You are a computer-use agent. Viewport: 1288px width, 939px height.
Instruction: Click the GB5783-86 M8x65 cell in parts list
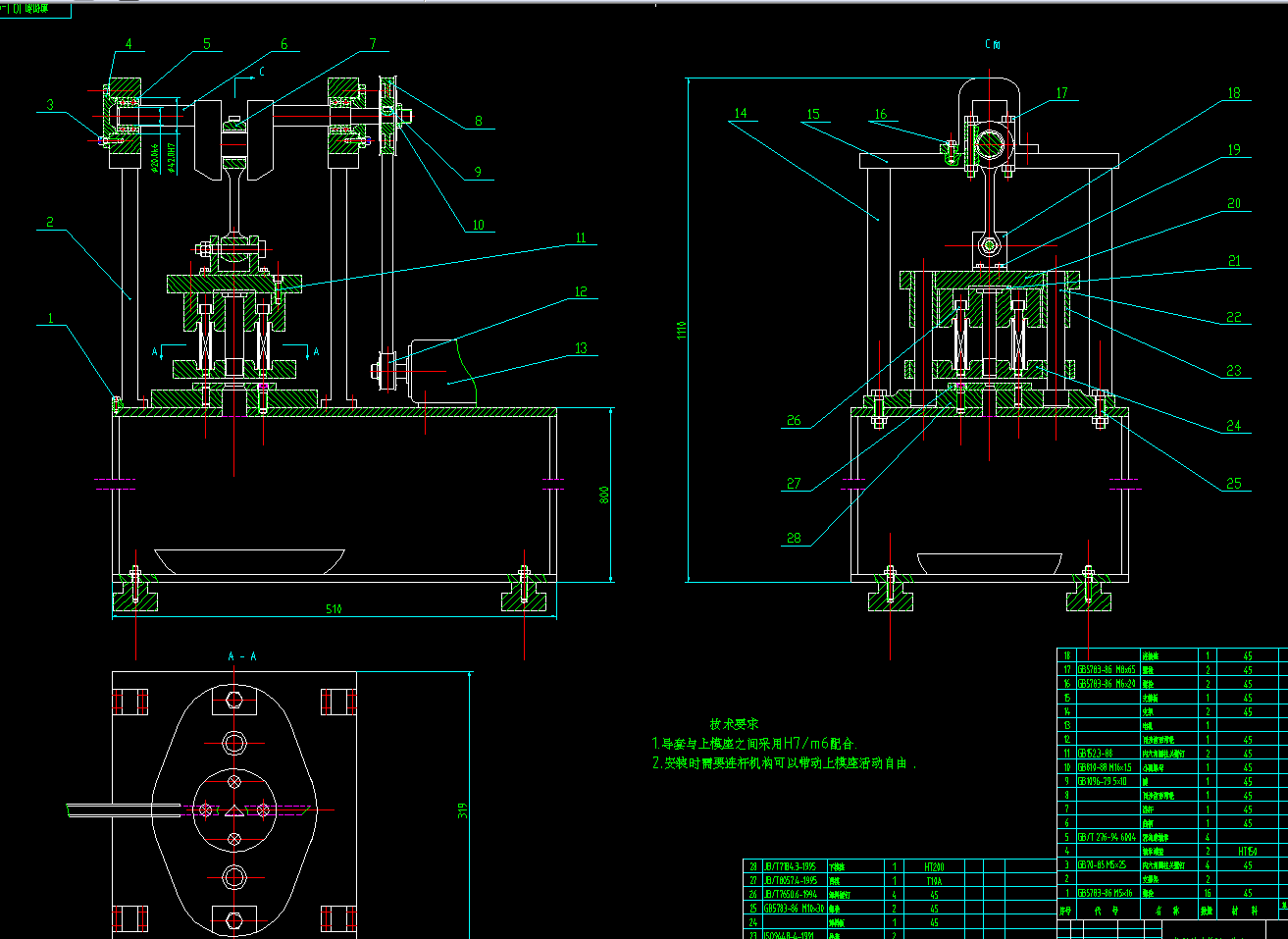pos(1108,671)
